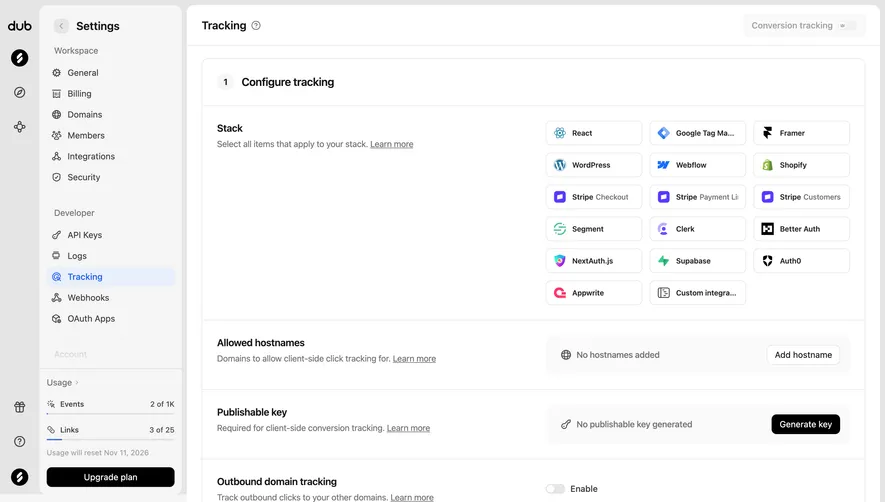Choose the Custom integration stack option
This screenshot has height=502, width=885.
(x=698, y=293)
